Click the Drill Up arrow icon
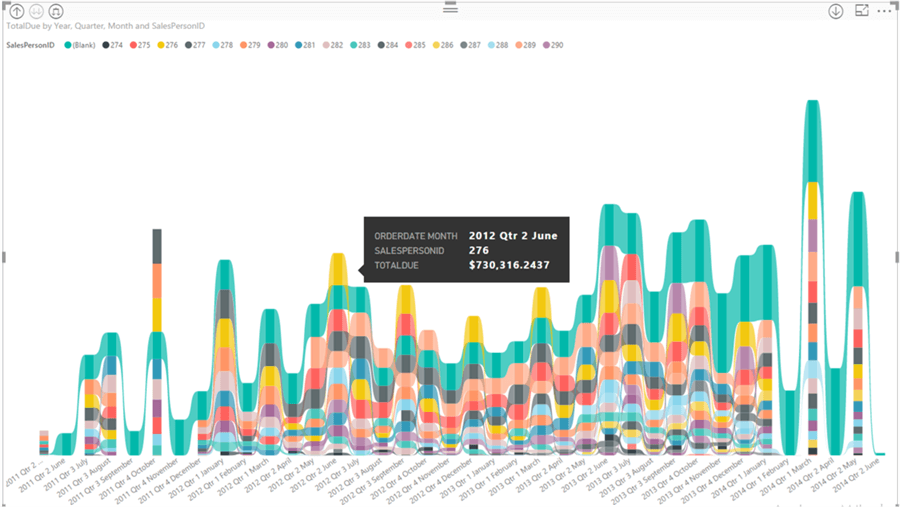 17,11
